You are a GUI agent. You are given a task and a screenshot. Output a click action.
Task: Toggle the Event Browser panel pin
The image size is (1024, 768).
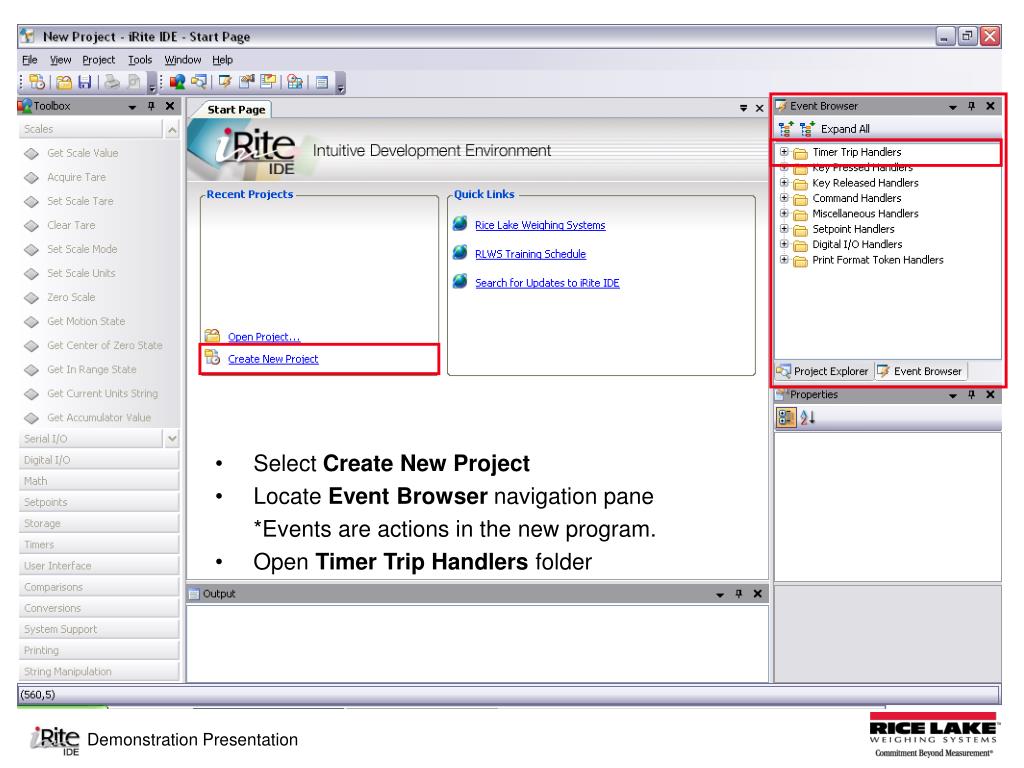tap(972, 106)
